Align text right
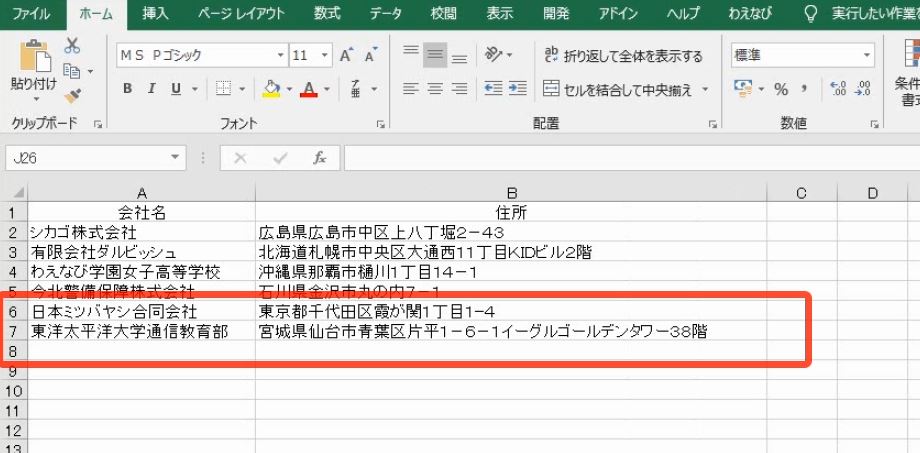This screenshot has height=453, width=920. tap(459, 89)
